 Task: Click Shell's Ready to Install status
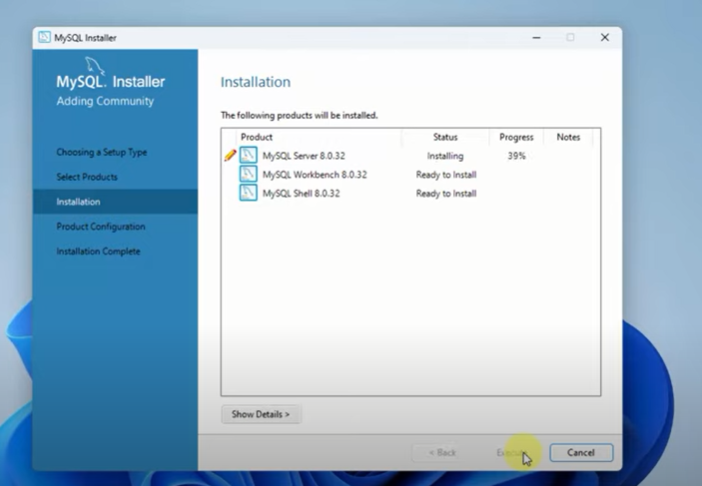click(446, 193)
